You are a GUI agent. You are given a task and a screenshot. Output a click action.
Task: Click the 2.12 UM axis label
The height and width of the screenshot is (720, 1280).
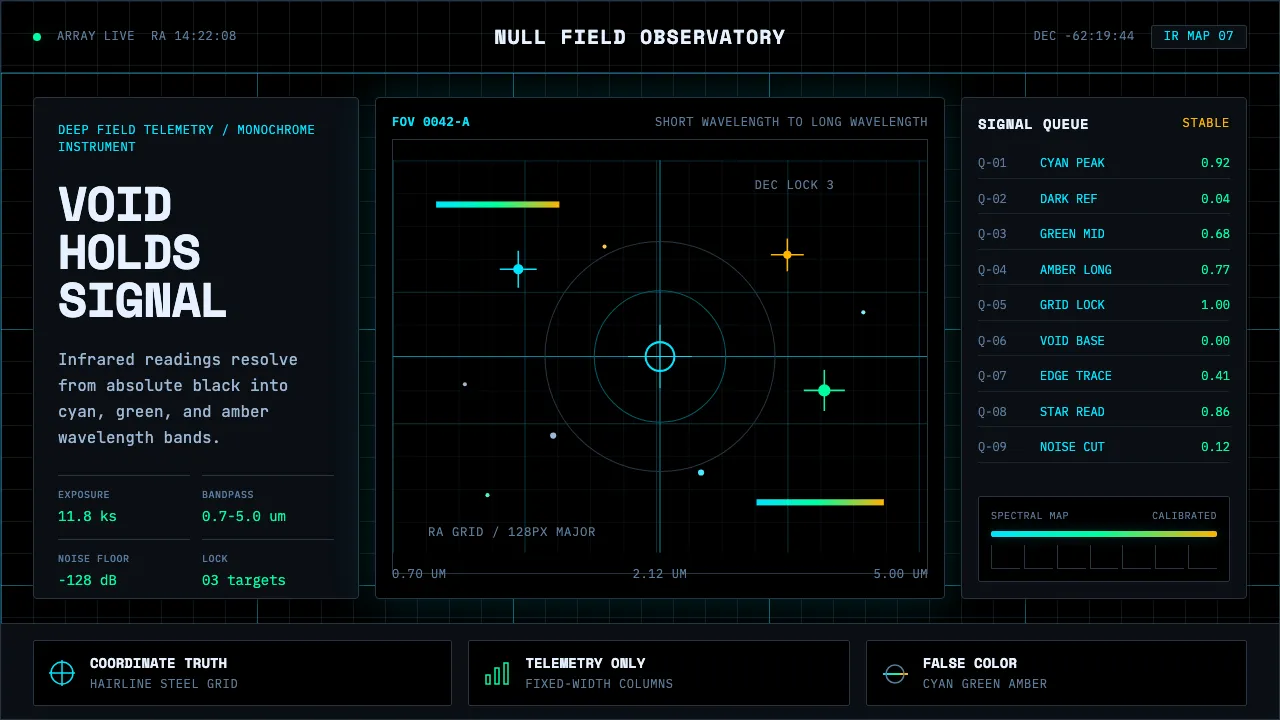coord(660,574)
